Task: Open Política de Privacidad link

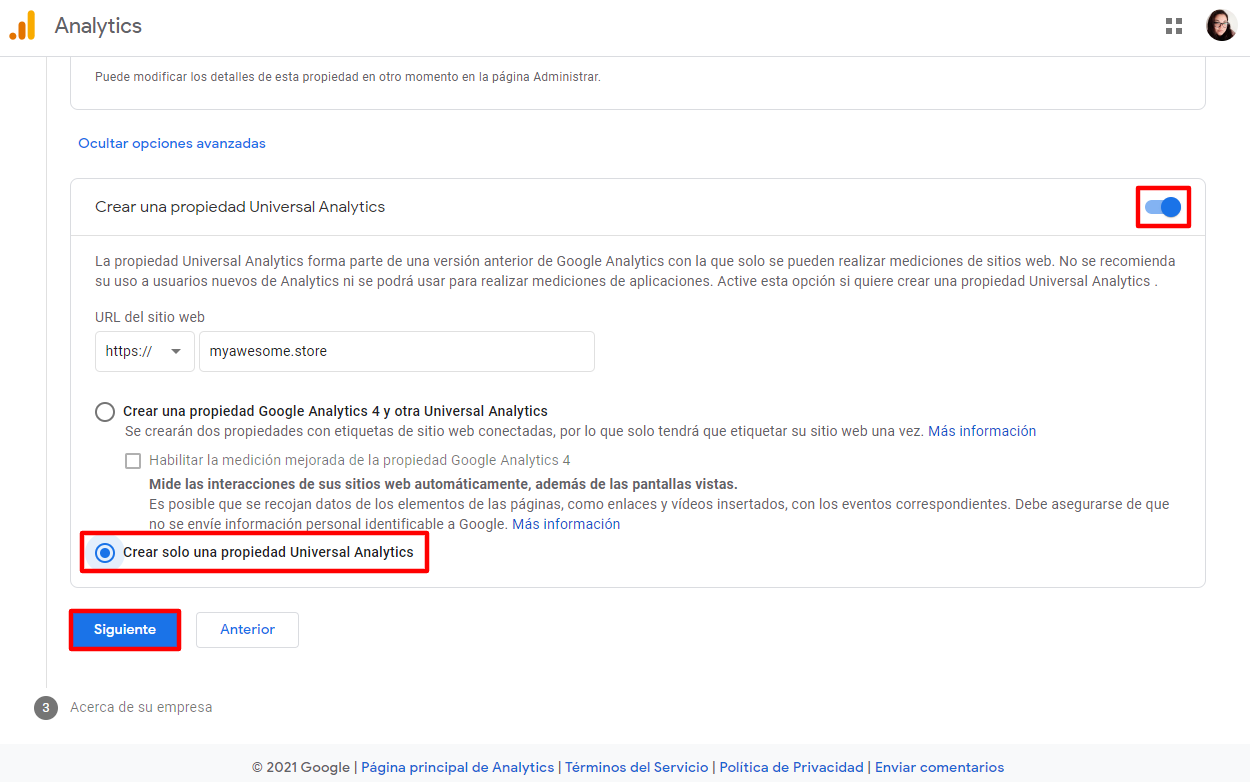Action: [x=791, y=767]
